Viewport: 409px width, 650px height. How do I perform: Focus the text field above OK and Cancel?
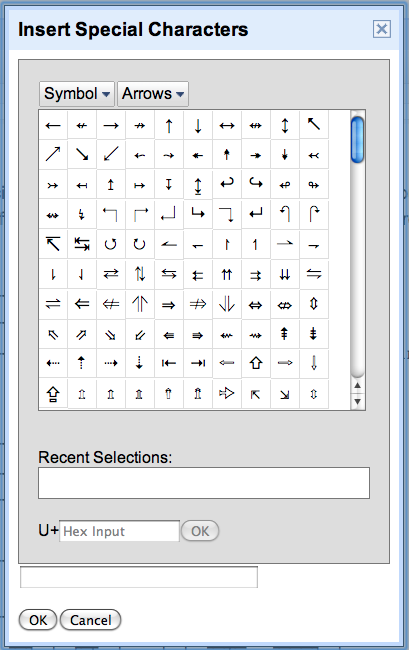coord(139,577)
